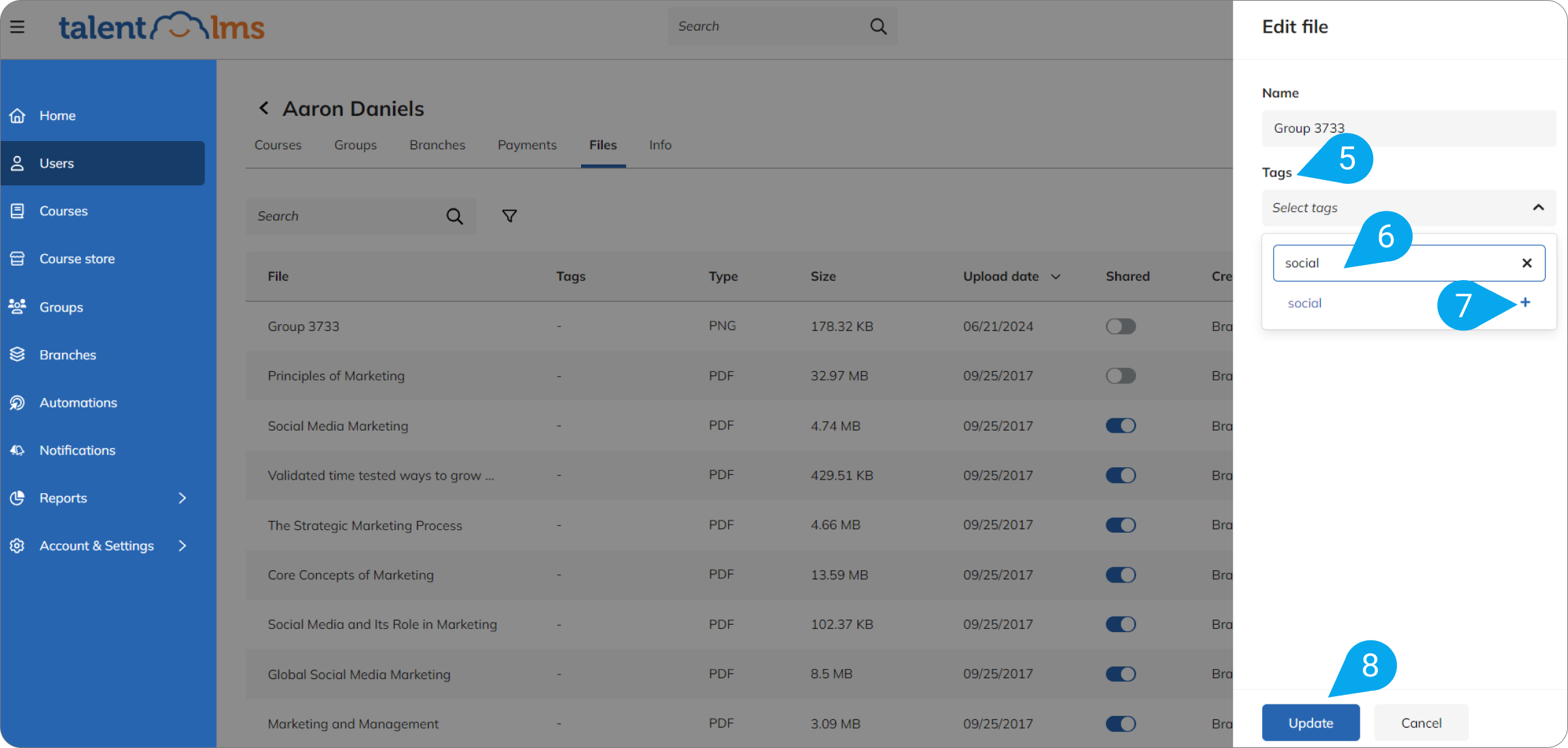Viewport: 1568px width, 748px height.
Task: Click the Home icon in sidebar
Action: click(x=18, y=116)
